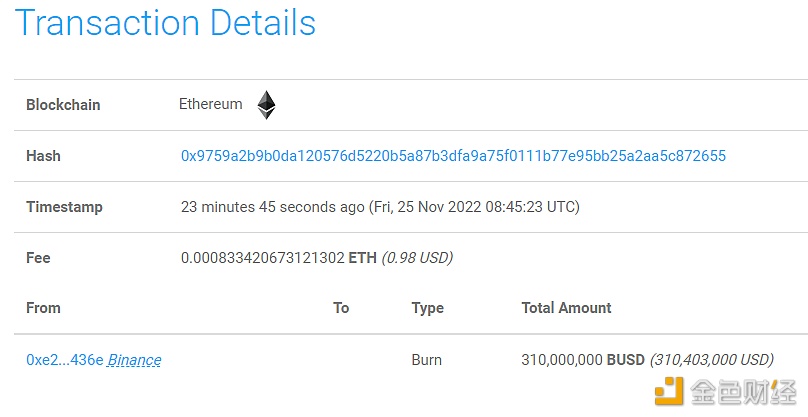Click the Blockchain row label
808x417 pixels.
point(63,105)
